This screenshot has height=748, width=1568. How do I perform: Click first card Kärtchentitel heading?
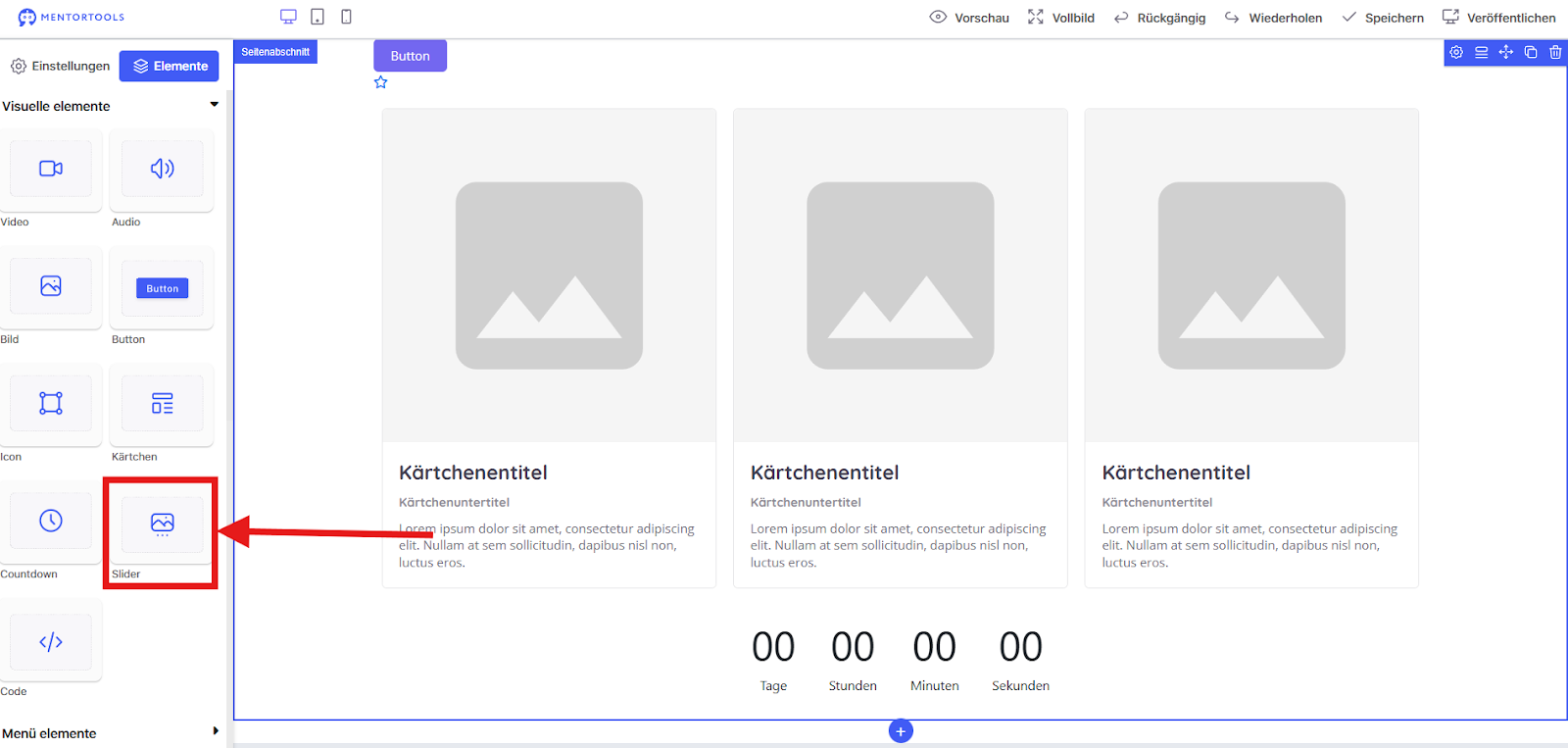coord(473,473)
